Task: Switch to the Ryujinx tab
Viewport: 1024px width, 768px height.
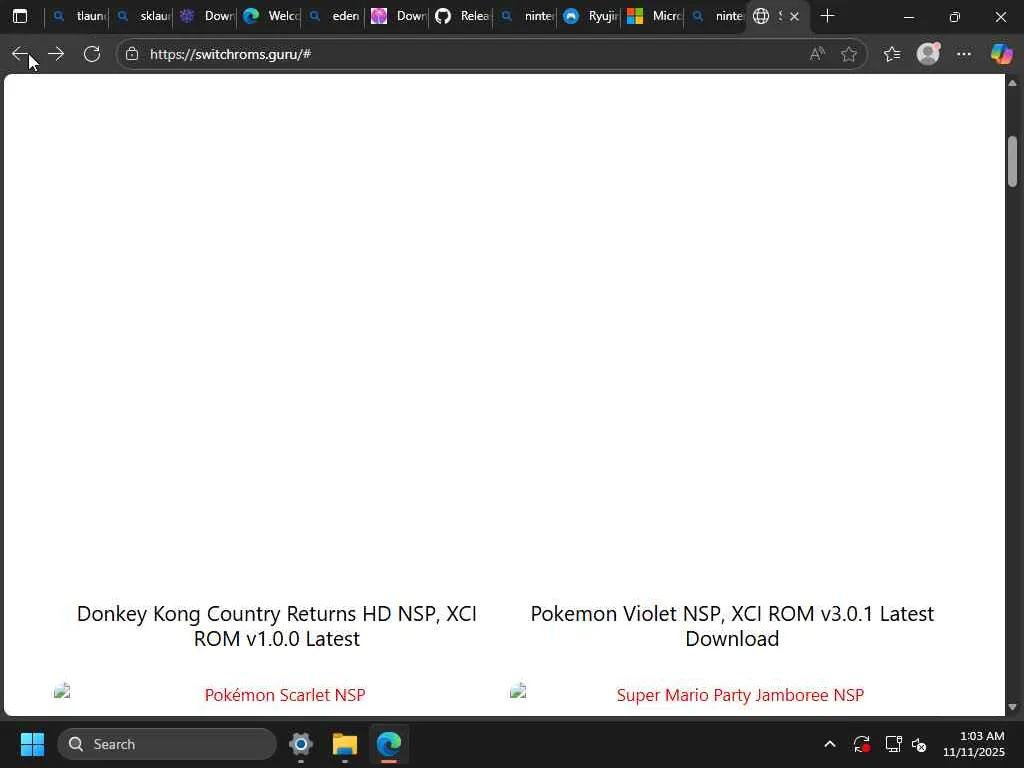Action: pos(591,16)
